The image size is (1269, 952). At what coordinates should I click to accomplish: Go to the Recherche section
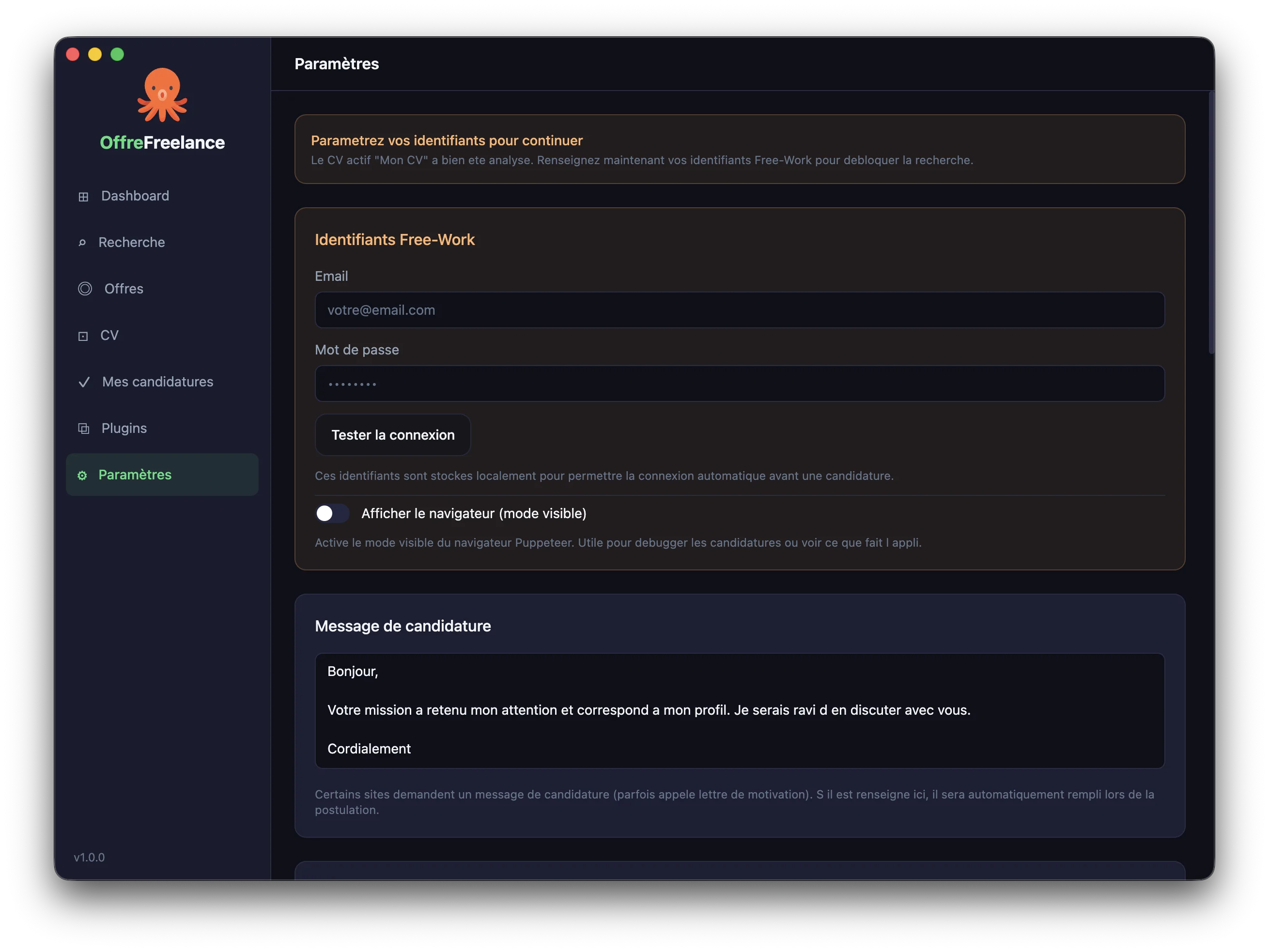[x=131, y=243]
